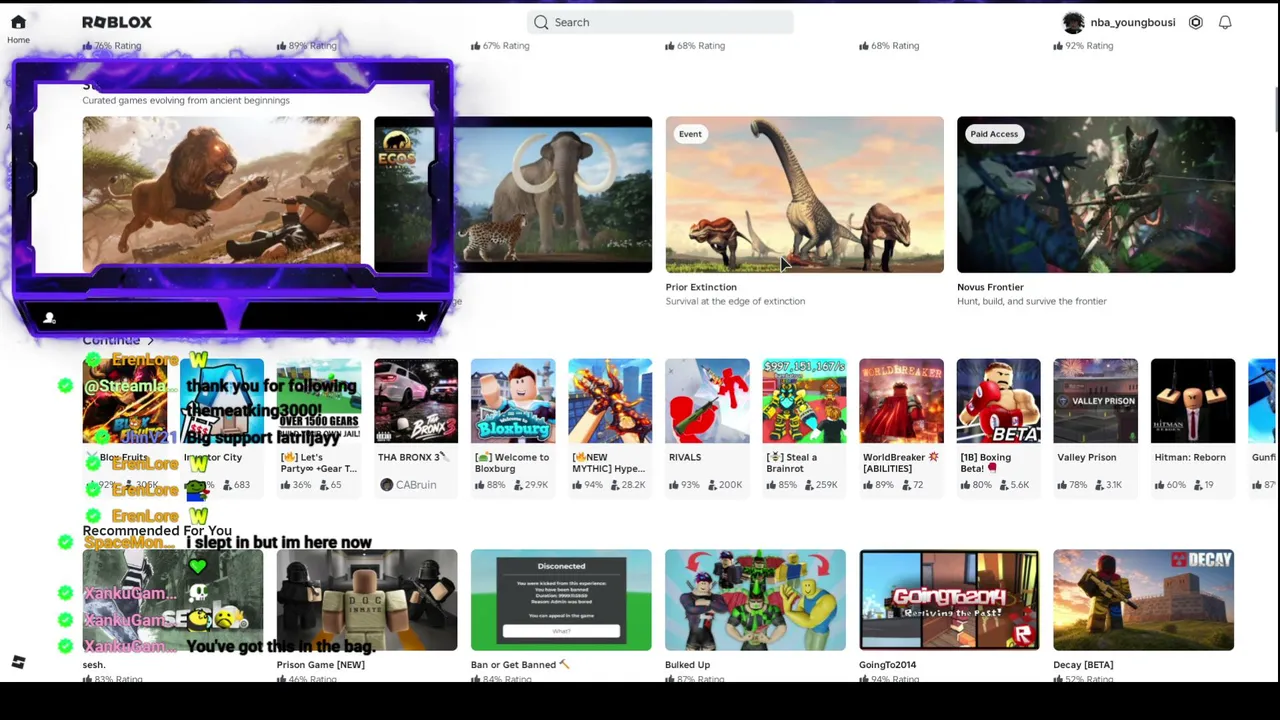Open the THA BRONX 3 thumbnail

(416, 400)
